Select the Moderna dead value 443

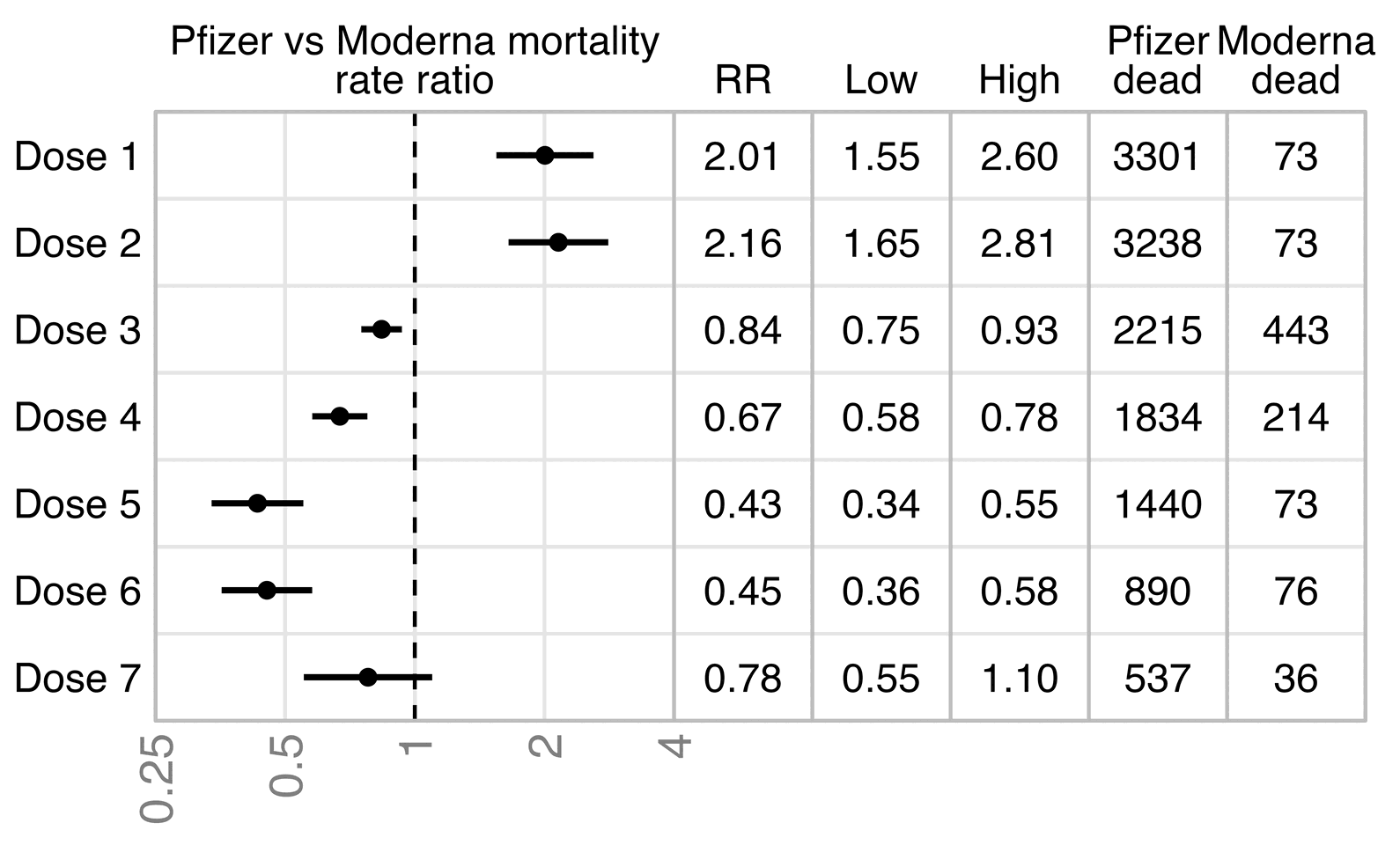point(1295,330)
